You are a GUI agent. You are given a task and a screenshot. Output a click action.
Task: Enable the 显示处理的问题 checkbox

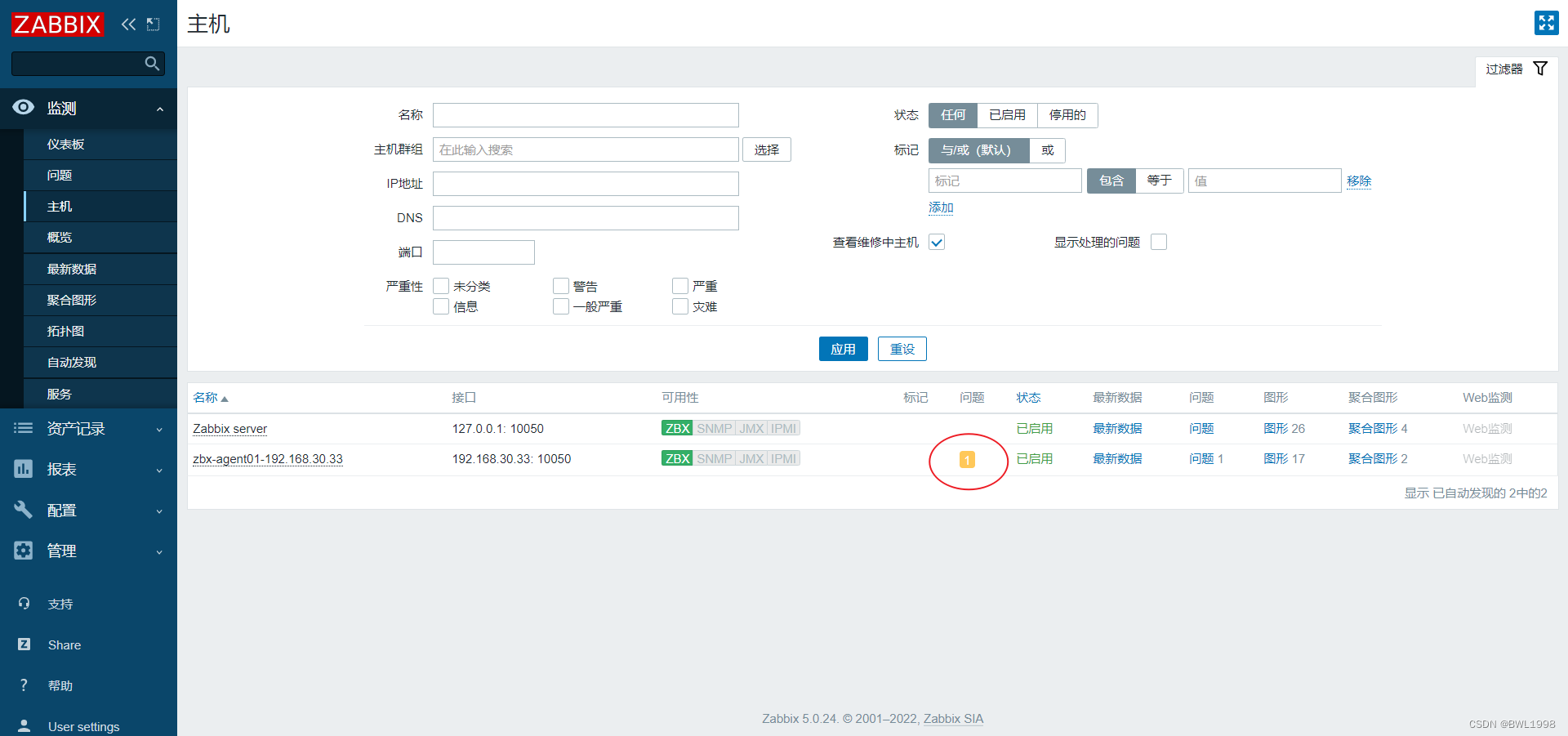[x=1159, y=242]
